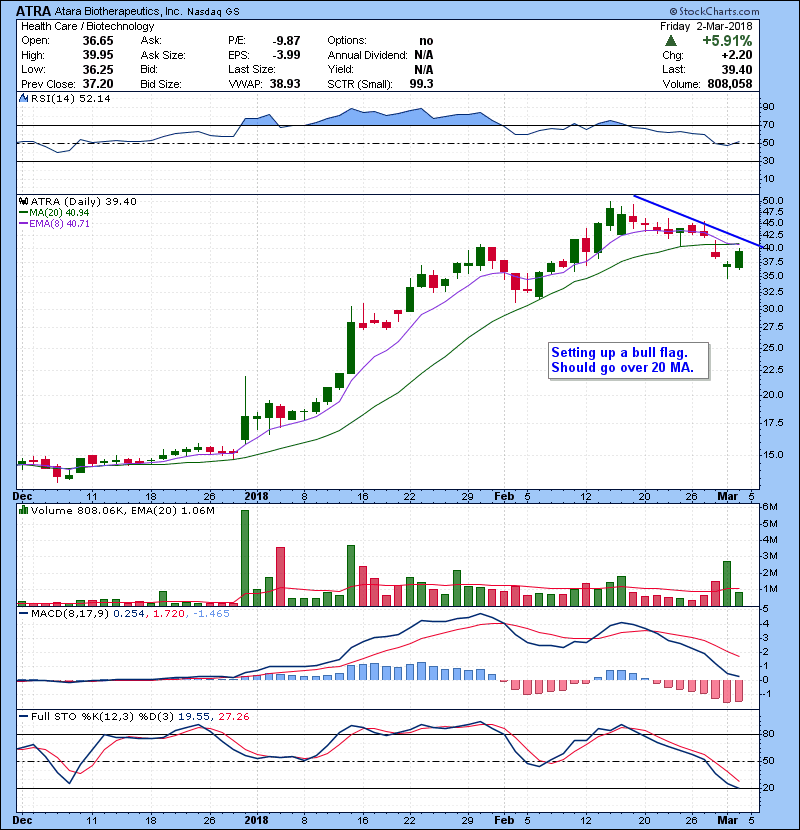The height and width of the screenshot is (830, 800).
Task: Select the ATRA ticker symbol heading
Action: click(x=33, y=11)
